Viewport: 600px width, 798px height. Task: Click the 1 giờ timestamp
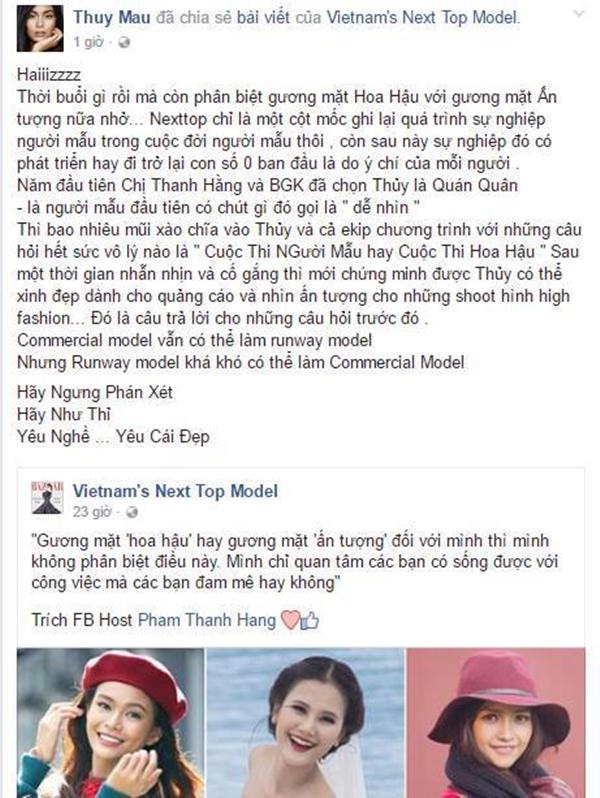(88, 42)
